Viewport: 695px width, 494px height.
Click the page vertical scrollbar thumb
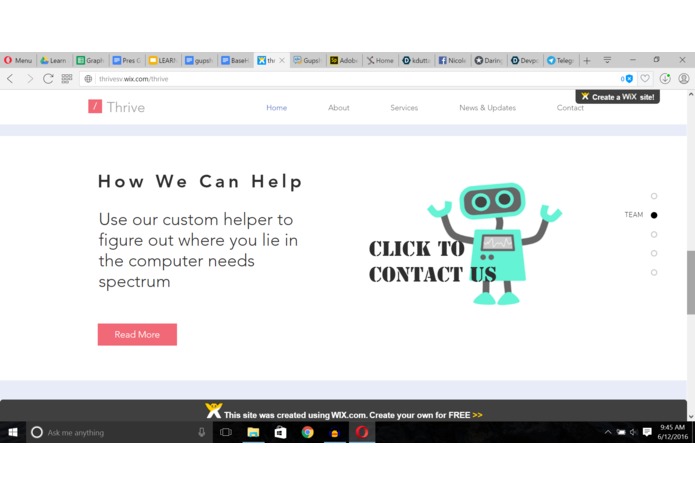[x=691, y=282]
